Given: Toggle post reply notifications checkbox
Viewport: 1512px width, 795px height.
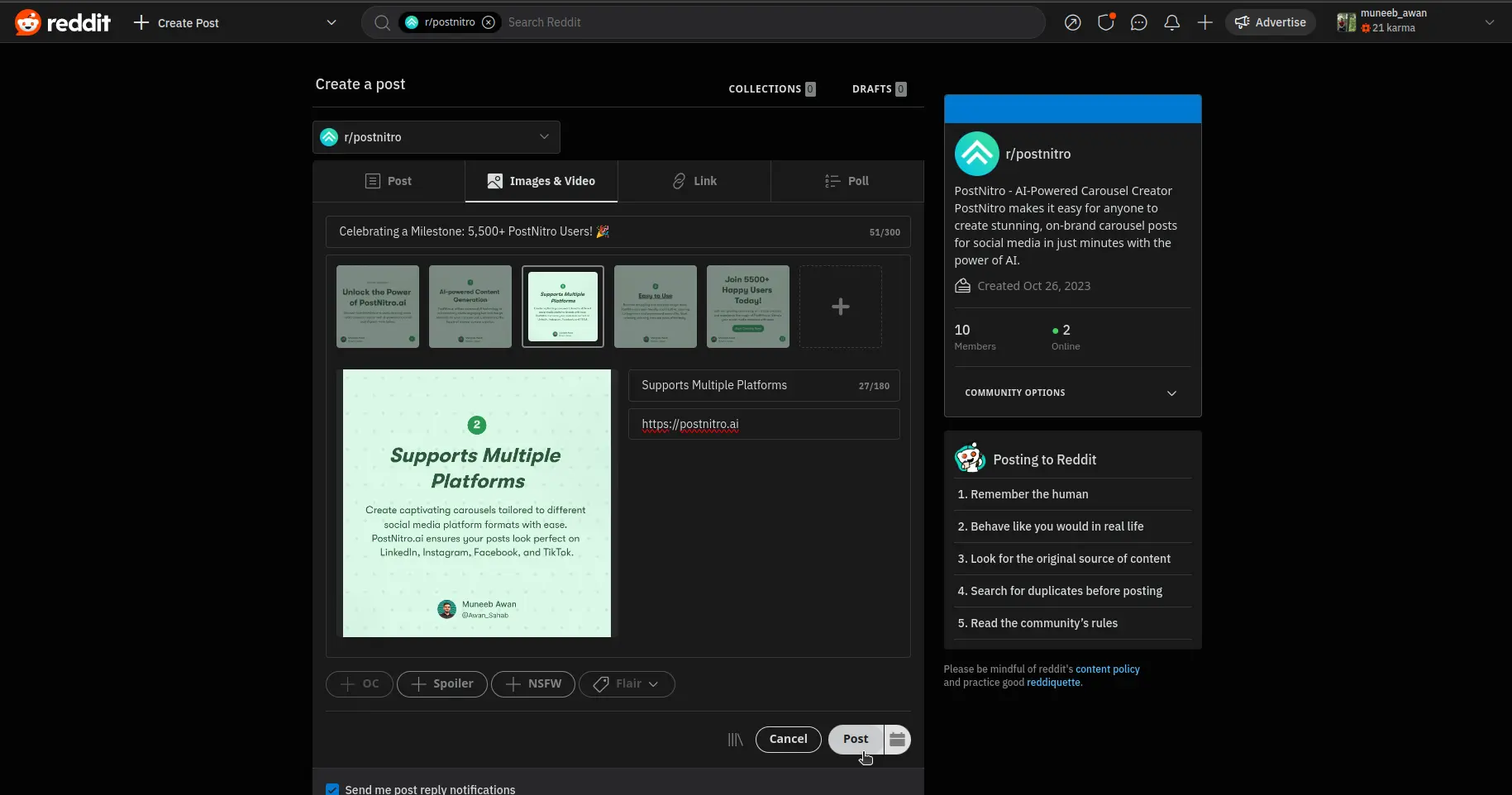Looking at the screenshot, I should pos(332,789).
